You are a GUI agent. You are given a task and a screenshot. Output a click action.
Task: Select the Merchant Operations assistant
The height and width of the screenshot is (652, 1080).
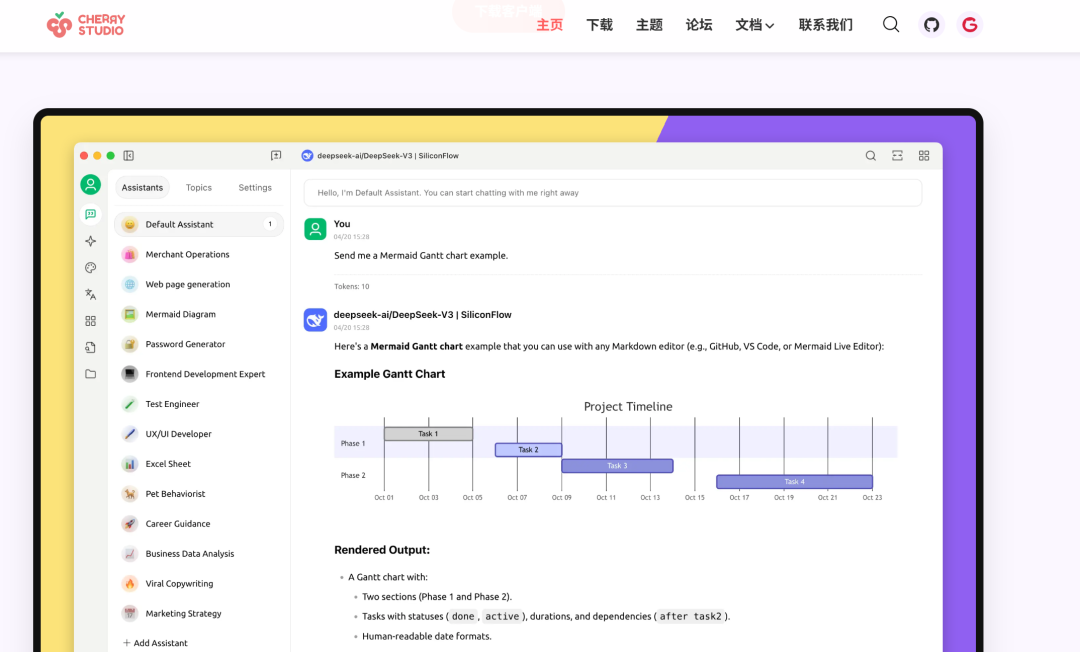point(199,254)
